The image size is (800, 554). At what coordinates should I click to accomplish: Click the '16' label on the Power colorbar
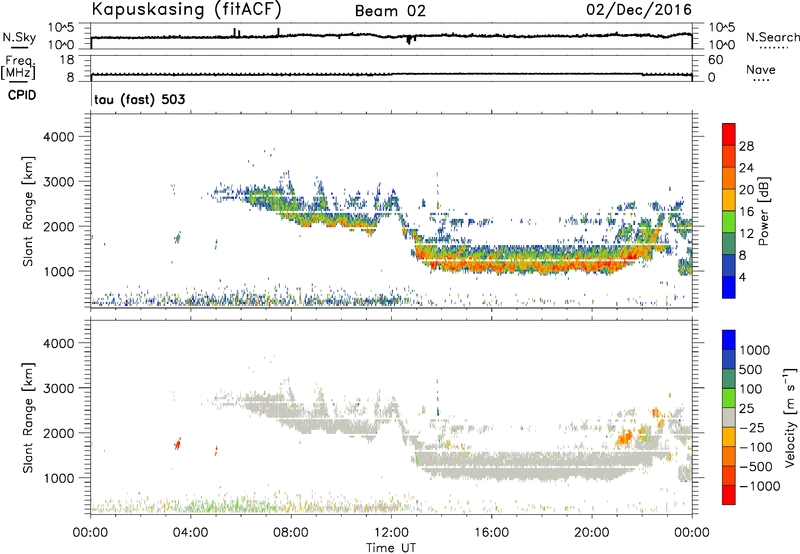[x=746, y=212]
